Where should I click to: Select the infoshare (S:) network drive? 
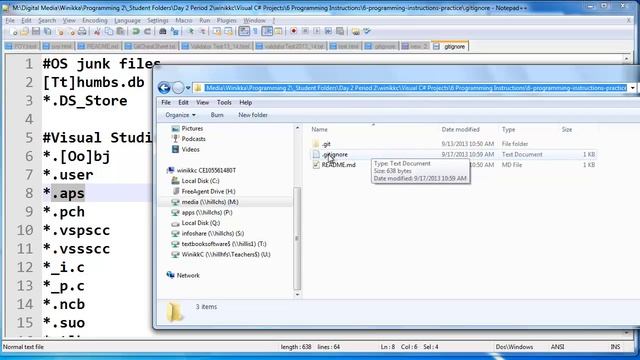tap(213, 233)
